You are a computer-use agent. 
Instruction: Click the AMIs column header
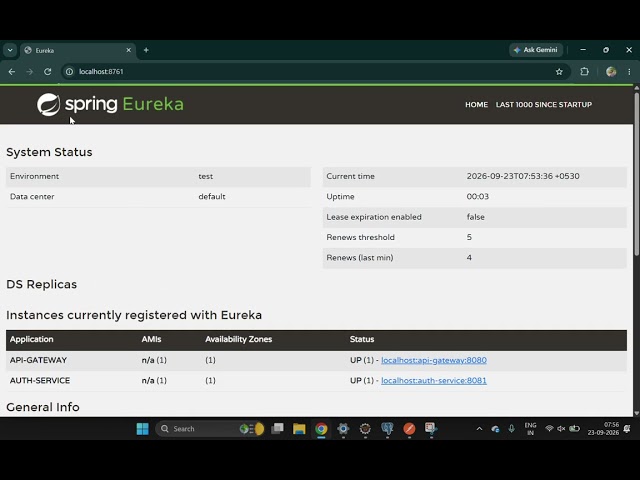[151, 339]
